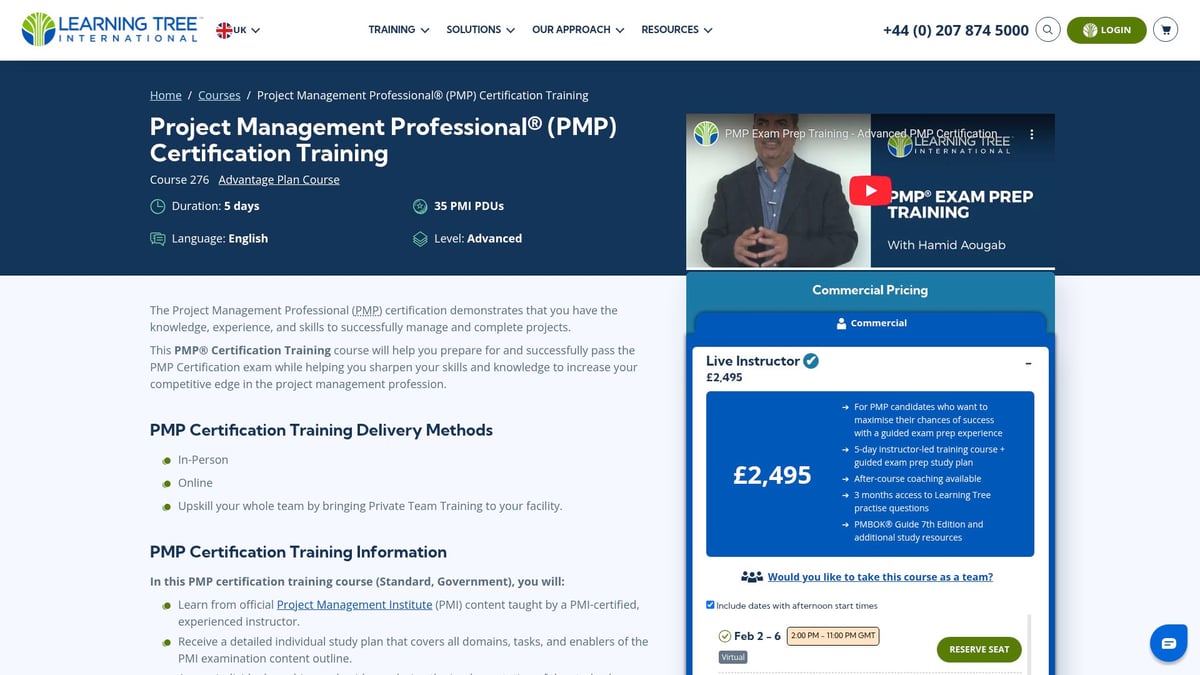Click the Language chat icon

158,238
